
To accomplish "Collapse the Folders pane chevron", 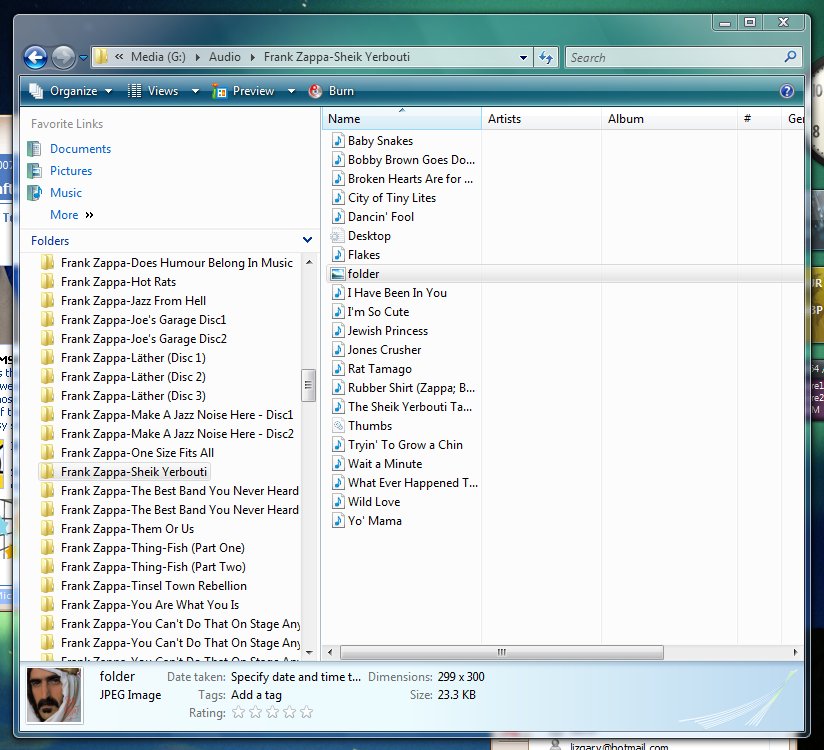I will click(307, 240).
